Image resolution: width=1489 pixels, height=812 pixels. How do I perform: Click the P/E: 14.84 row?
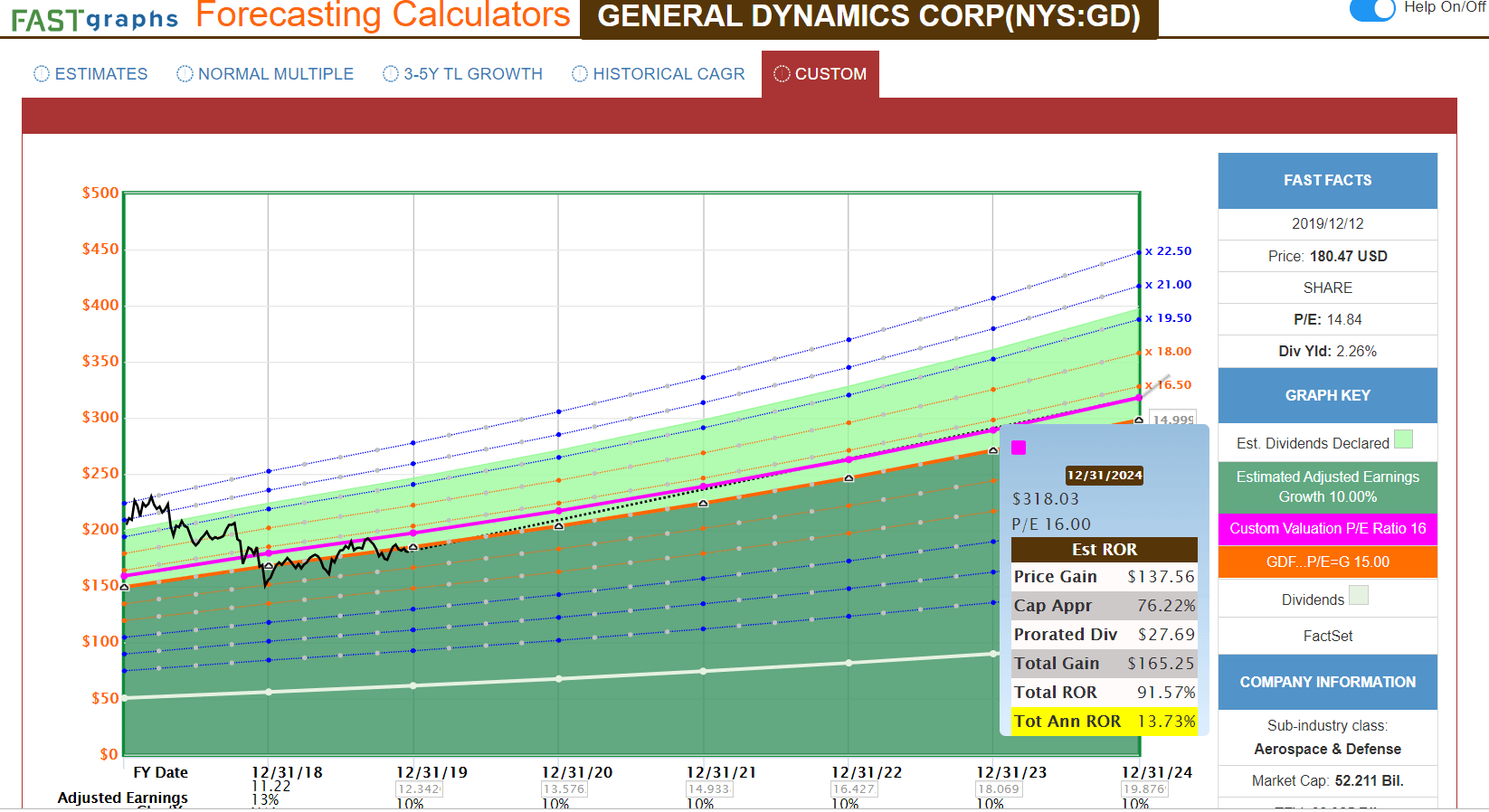click(1328, 319)
